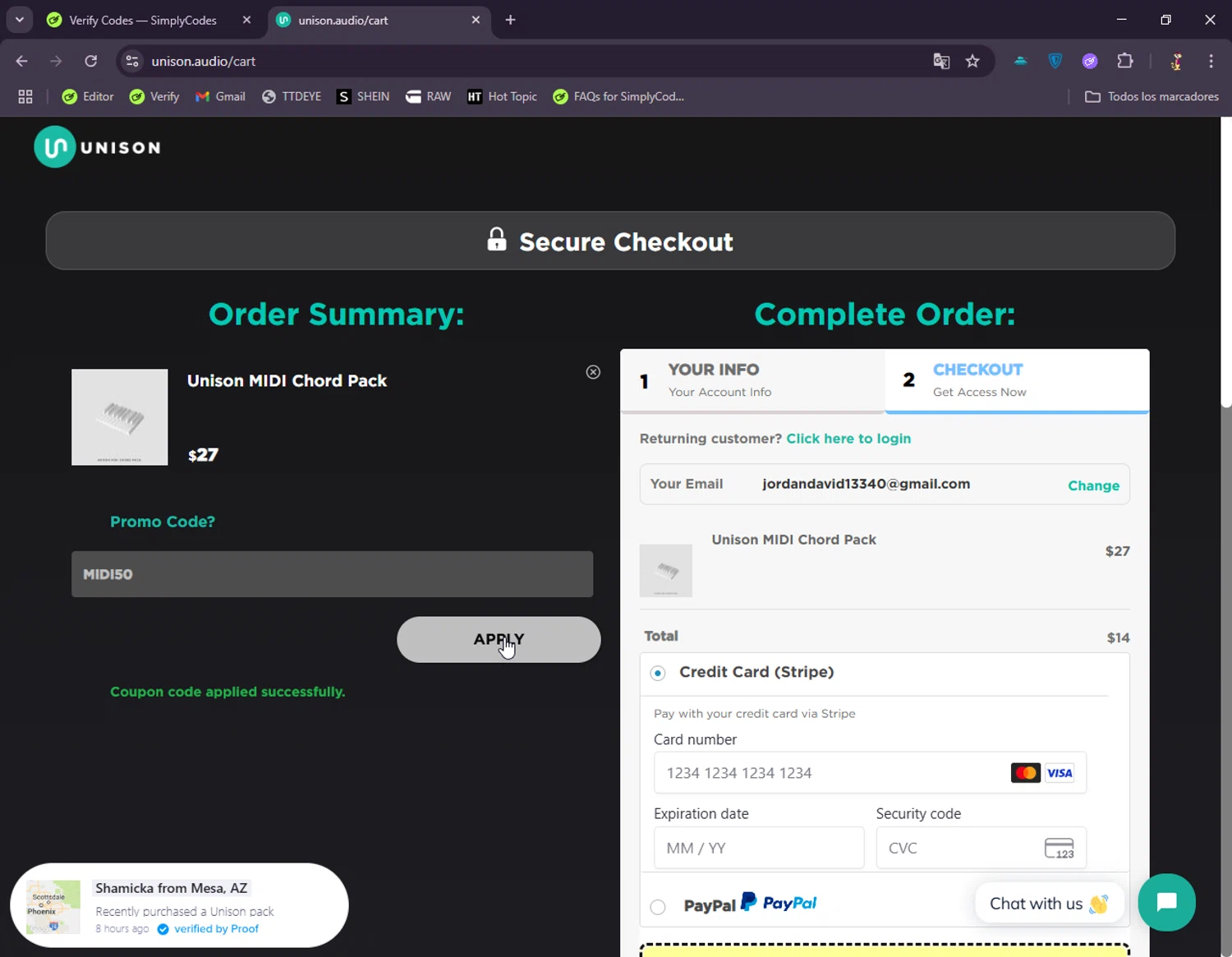Close the Verify Codes — SimplyCodes tab
Screen dimensions: 1232x957
pos(246,20)
